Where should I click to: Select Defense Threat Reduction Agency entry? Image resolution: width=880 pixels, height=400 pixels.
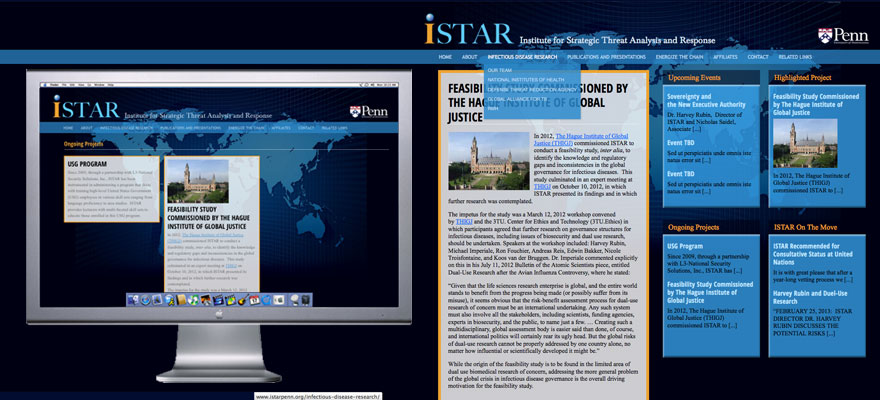531,89
